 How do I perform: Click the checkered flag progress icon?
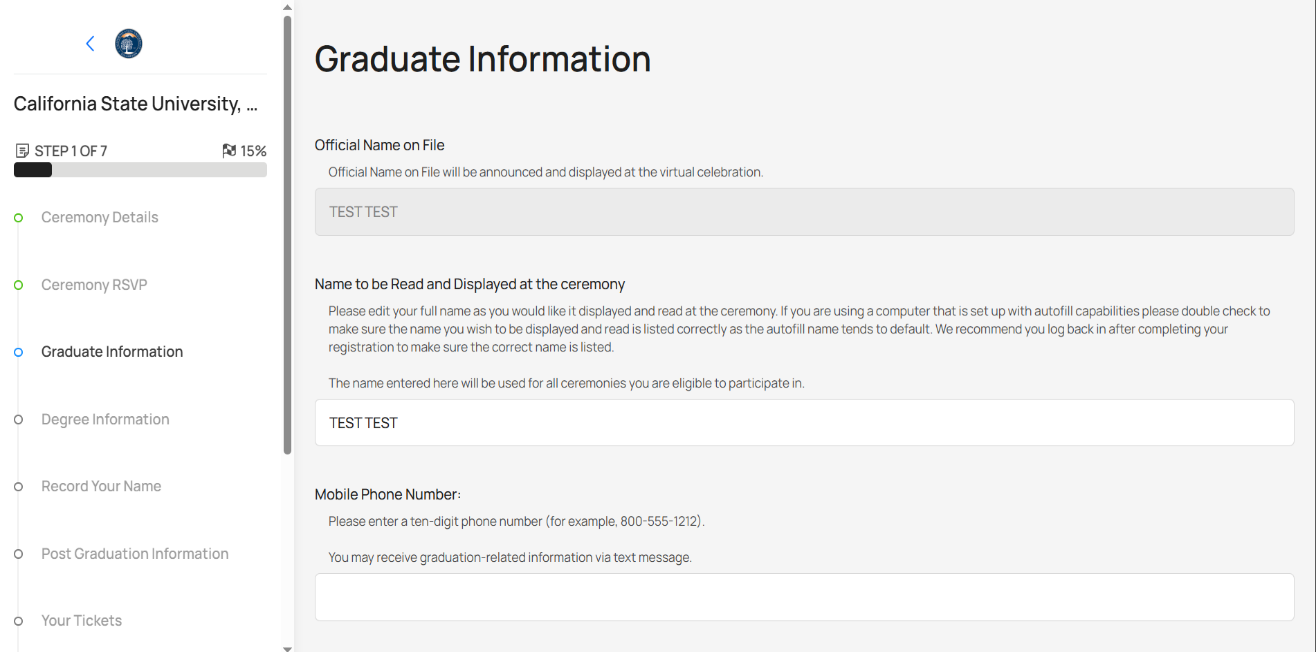coord(229,151)
